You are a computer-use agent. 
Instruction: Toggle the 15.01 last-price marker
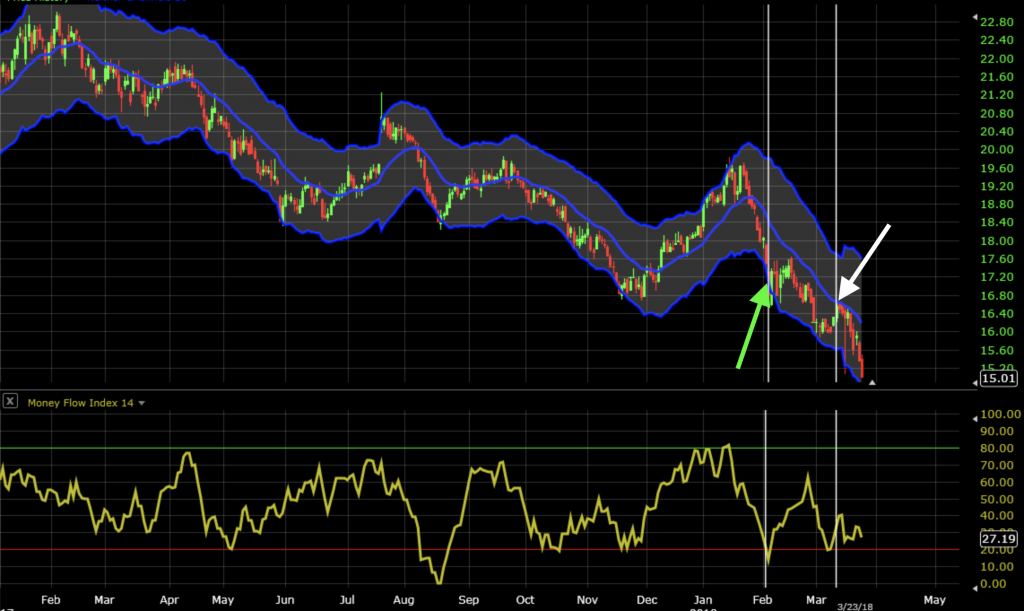(x=998, y=380)
